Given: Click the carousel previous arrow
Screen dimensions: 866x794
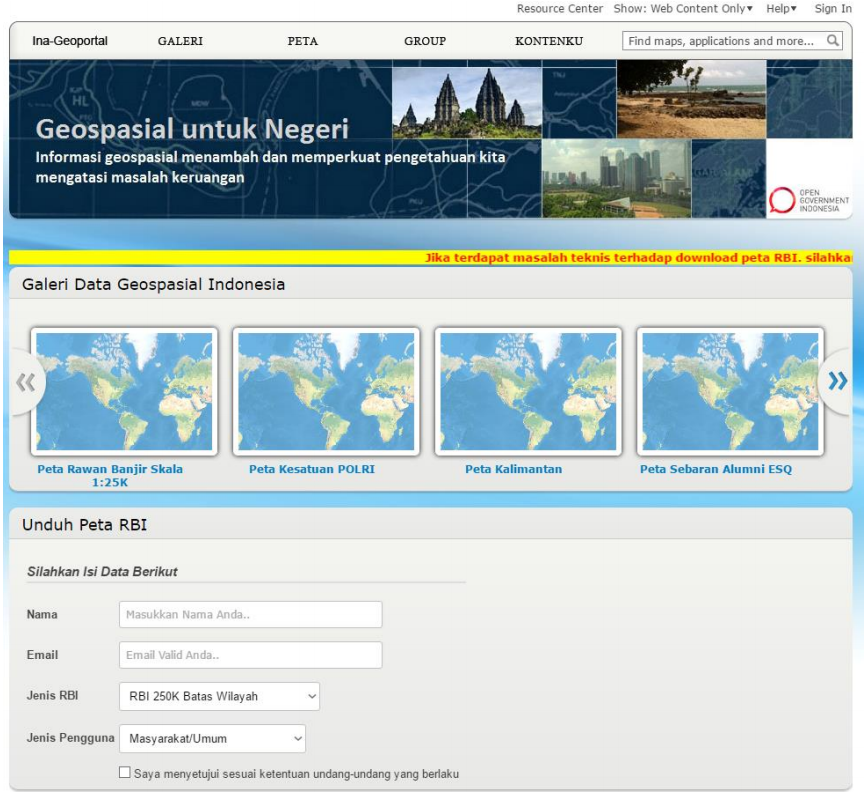Looking at the screenshot, I should pyautogui.click(x=27, y=380).
